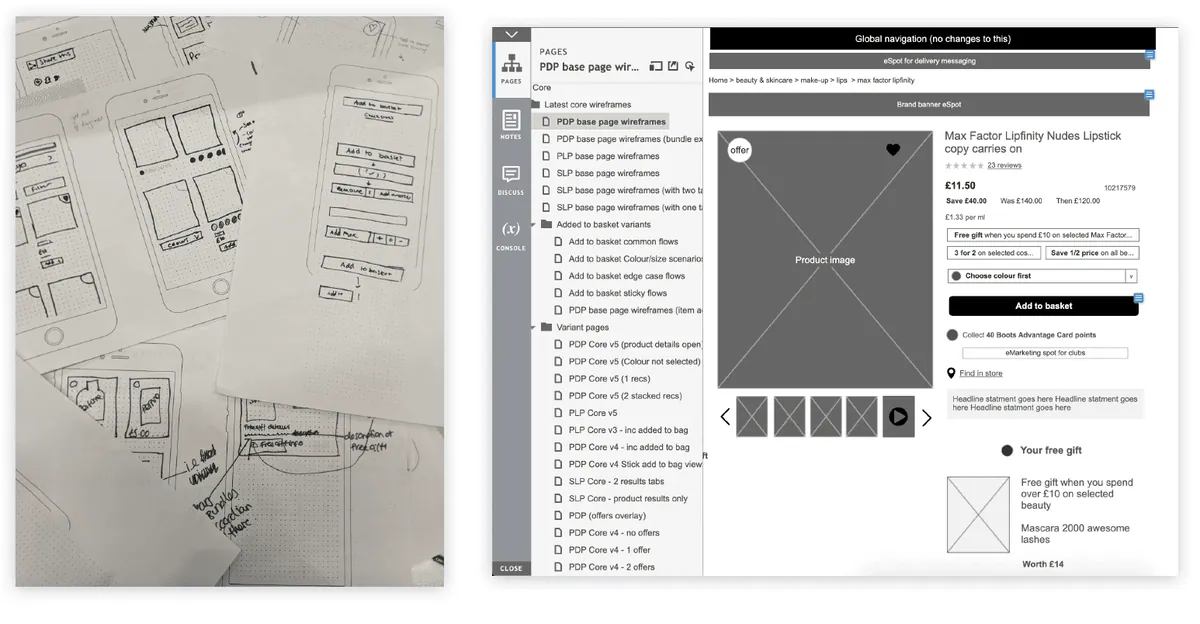
Task: Open Choose colour first dropdown
Action: pyautogui.click(x=1042, y=276)
